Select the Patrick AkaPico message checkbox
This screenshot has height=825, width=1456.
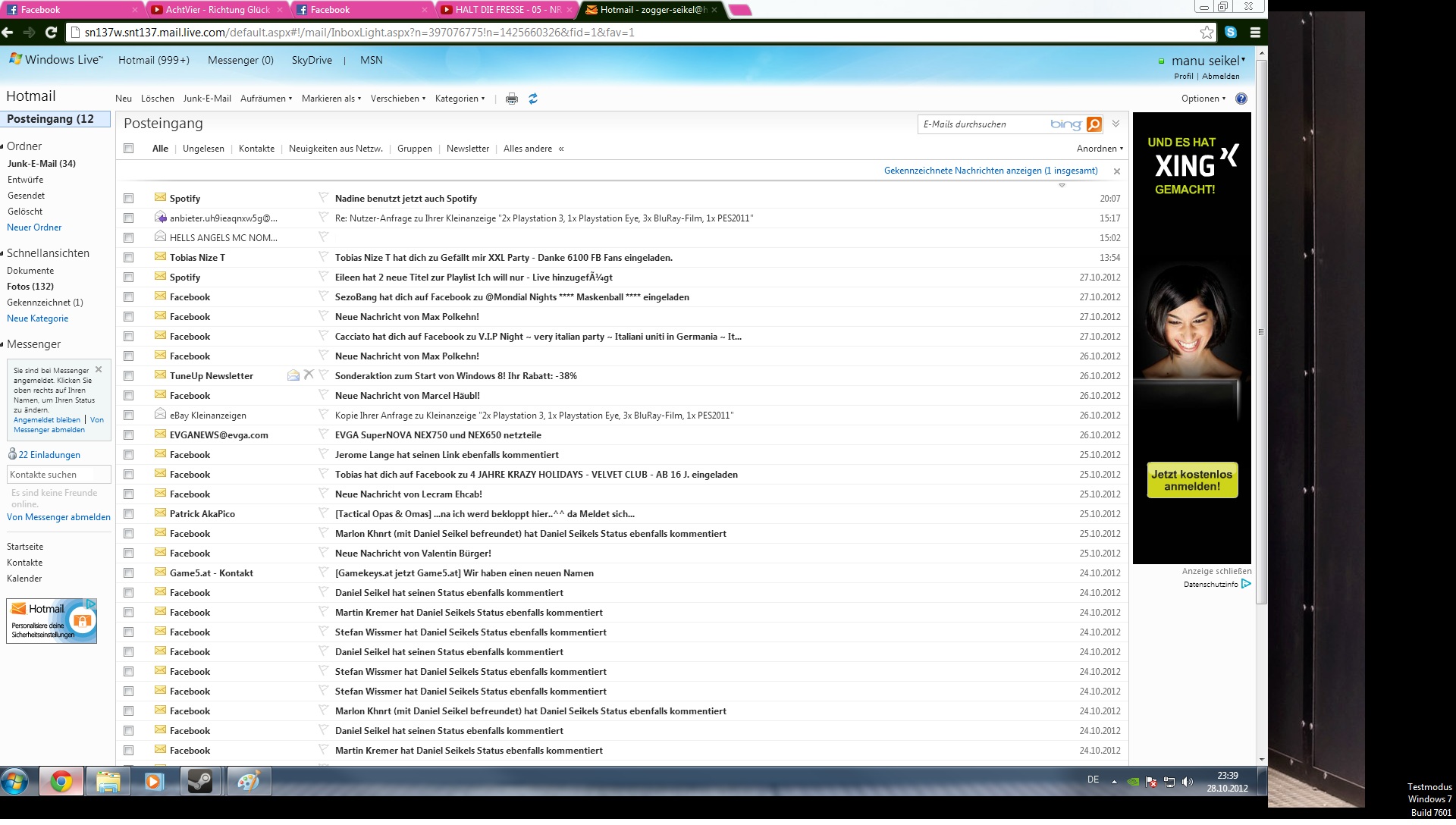[x=129, y=514]
